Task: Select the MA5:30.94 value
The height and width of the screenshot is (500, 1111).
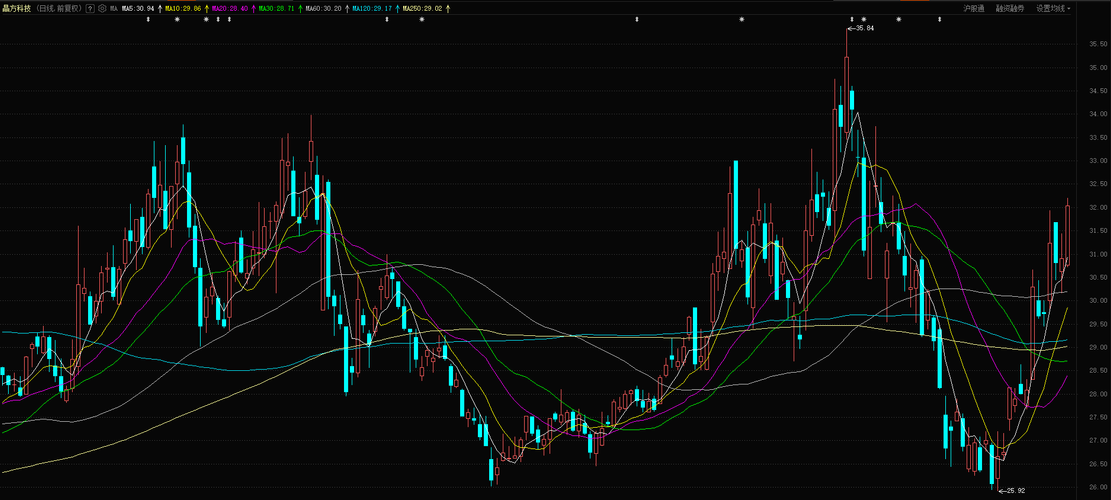Action: 137,8
